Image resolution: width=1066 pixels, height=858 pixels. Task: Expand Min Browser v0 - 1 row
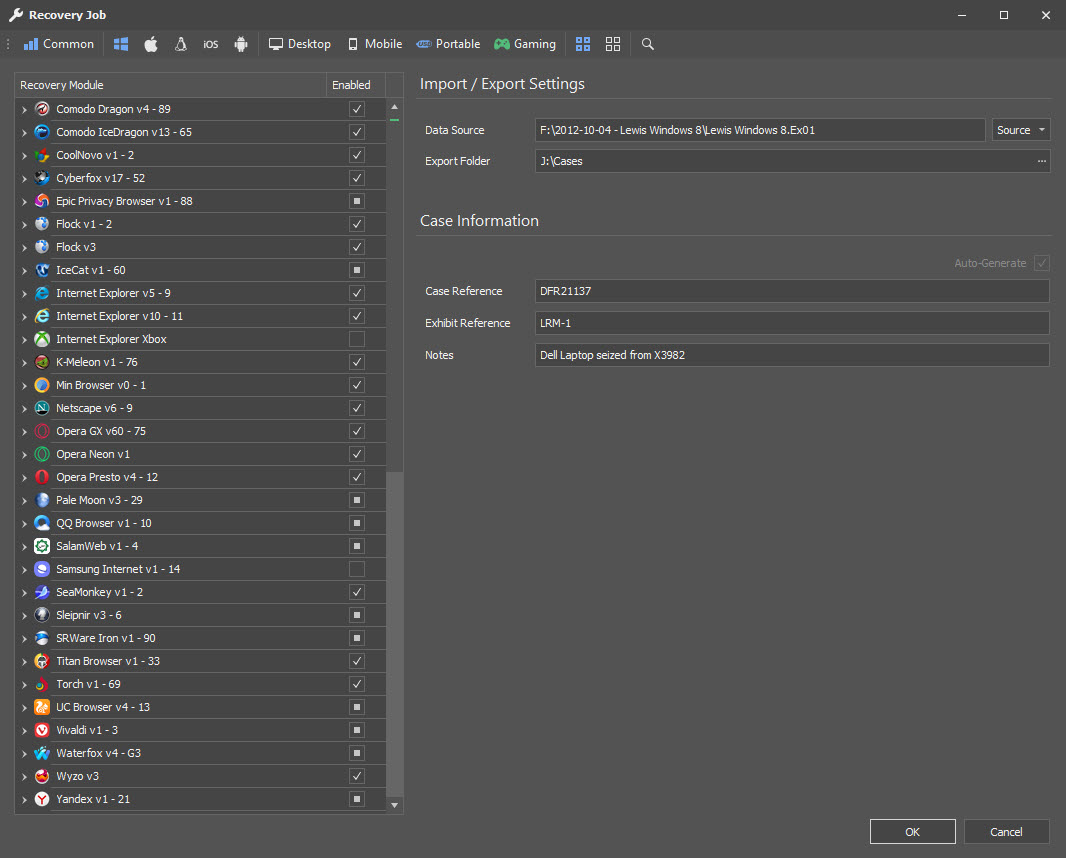(24, 385)
